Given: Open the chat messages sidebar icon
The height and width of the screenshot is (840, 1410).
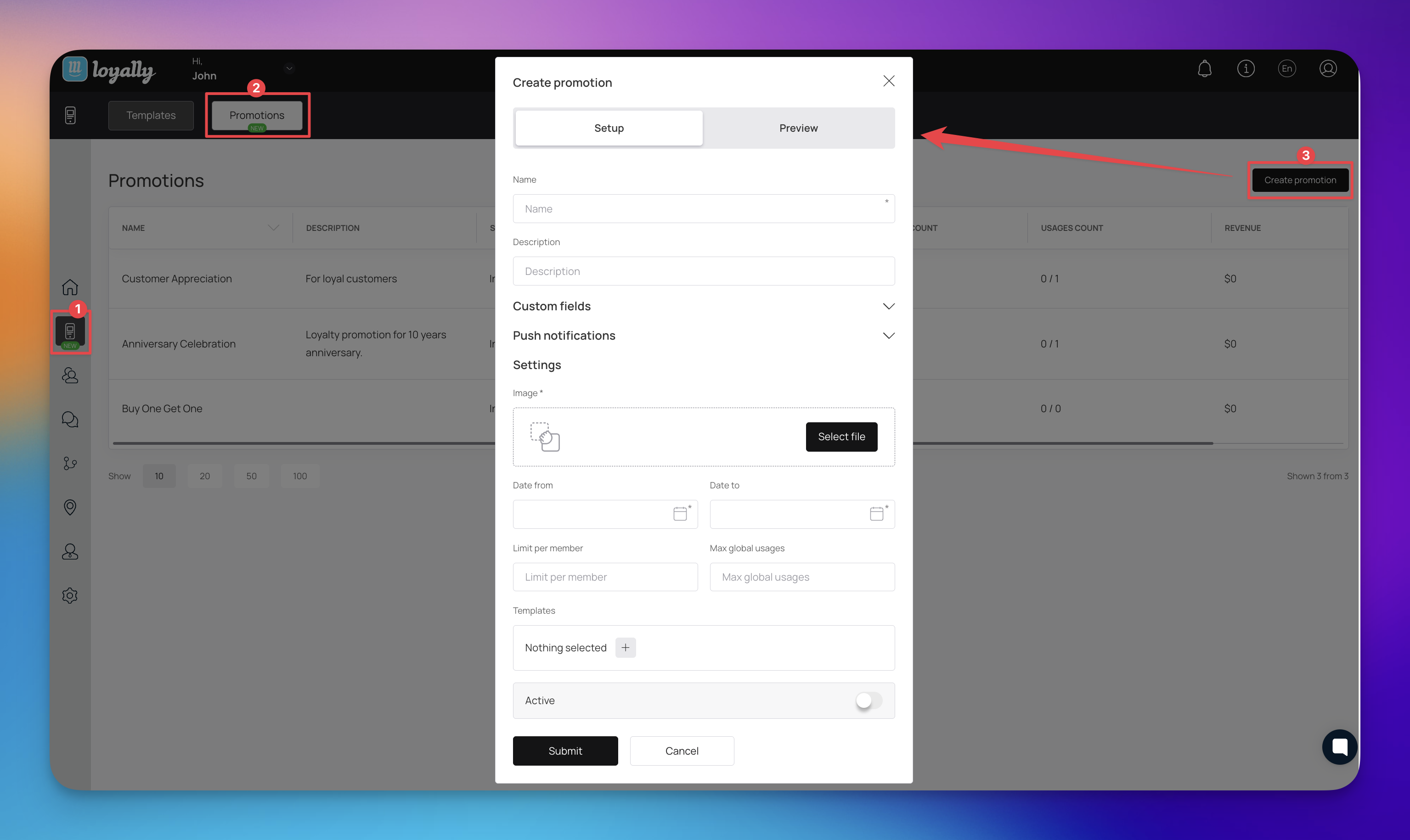Looking at the screenshot, I should click(x=70, y=420).
